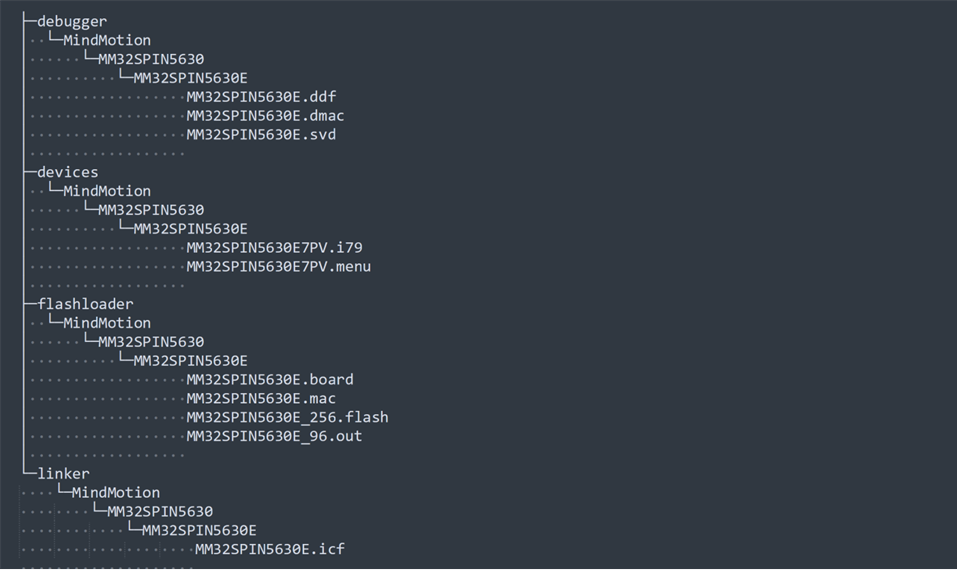This screenshot has height=571, width=957.
Task: Click MM32SPIN5630E folder under the linker tree
Action: point(199,531)
